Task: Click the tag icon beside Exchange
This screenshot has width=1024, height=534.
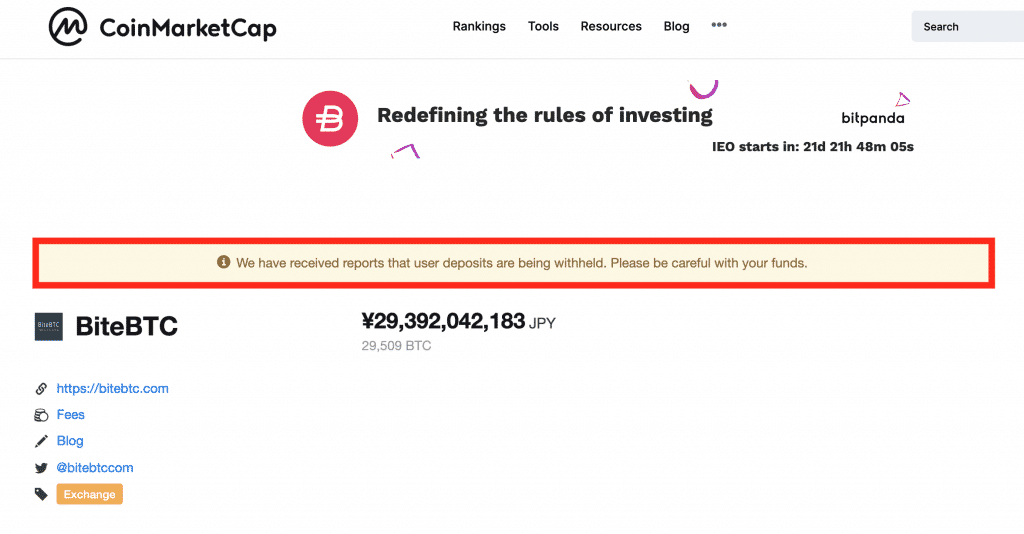Action: pos(41,494)
